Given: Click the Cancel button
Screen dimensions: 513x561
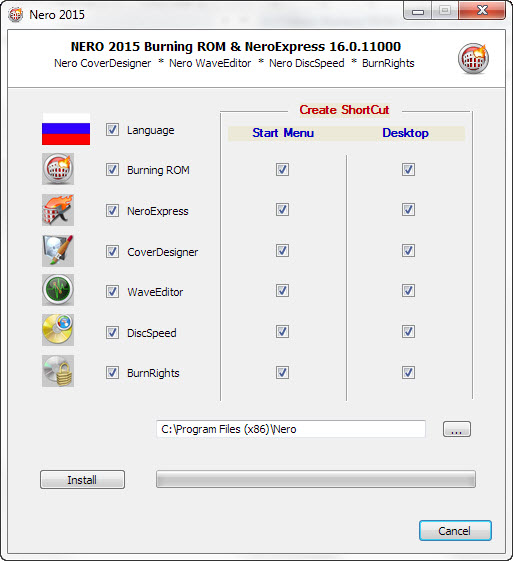Looking at the screenshot, I should [x=455, y=531].
